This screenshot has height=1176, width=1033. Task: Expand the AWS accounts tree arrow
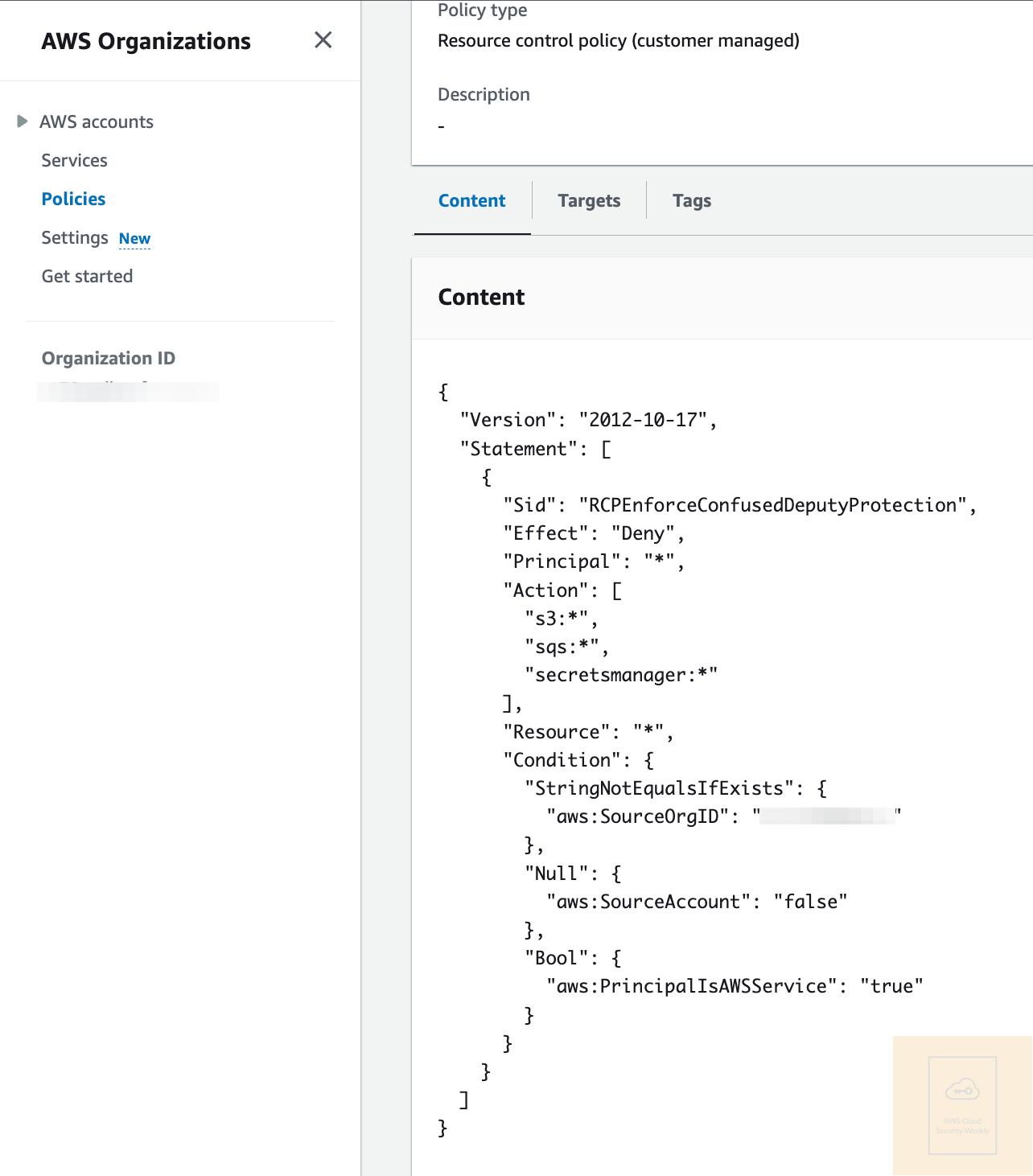tap(23, 121)
